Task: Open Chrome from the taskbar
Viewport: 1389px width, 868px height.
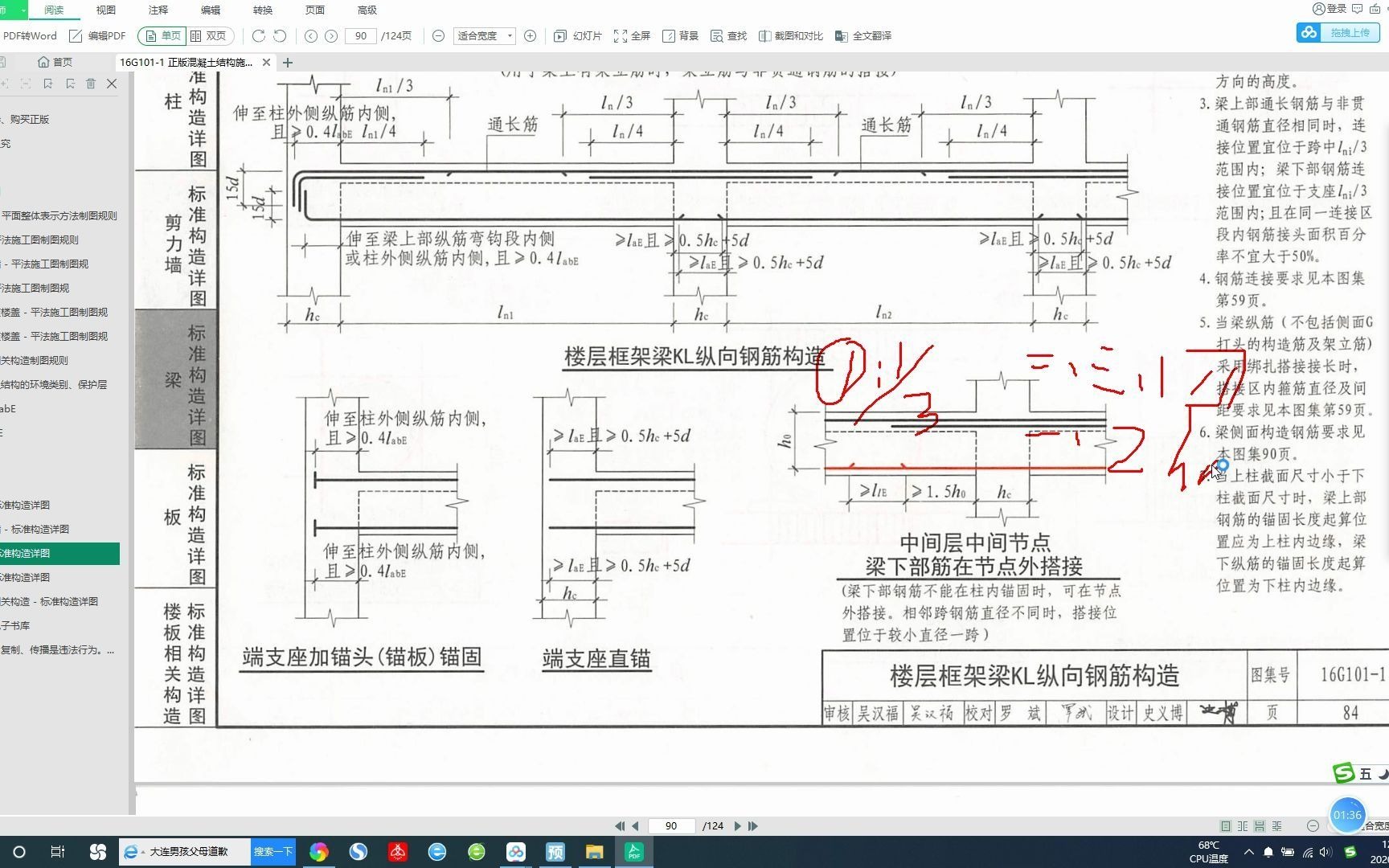Action: [x=319, y=852]
